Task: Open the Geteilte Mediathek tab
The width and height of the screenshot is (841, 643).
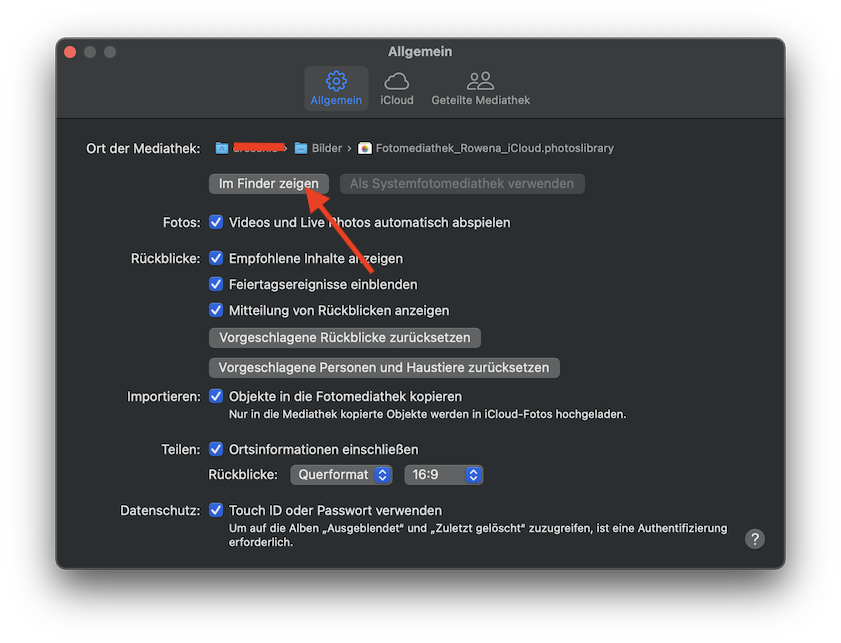Action: click(480, 88)
